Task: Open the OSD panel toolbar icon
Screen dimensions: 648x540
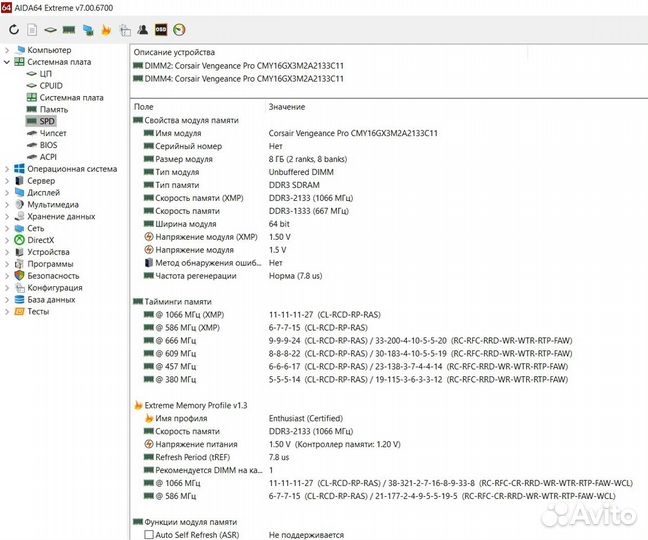Action: pos(161,30)
